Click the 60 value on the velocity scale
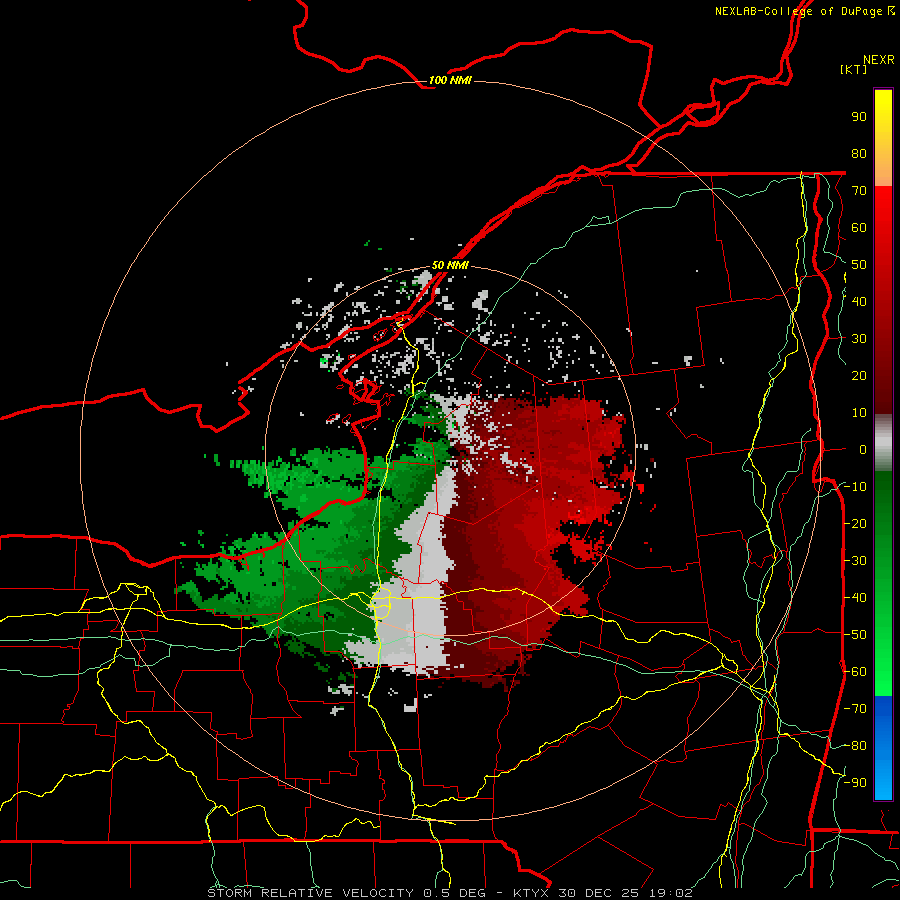The image size is (900, 900). tap(859, 227)
